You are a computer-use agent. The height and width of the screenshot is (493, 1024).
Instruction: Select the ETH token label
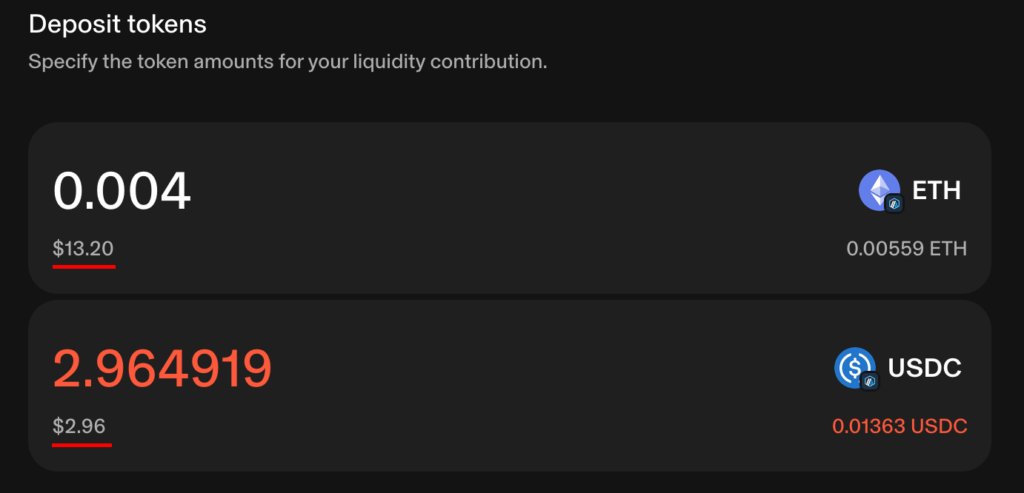click(x=936, y=190)
